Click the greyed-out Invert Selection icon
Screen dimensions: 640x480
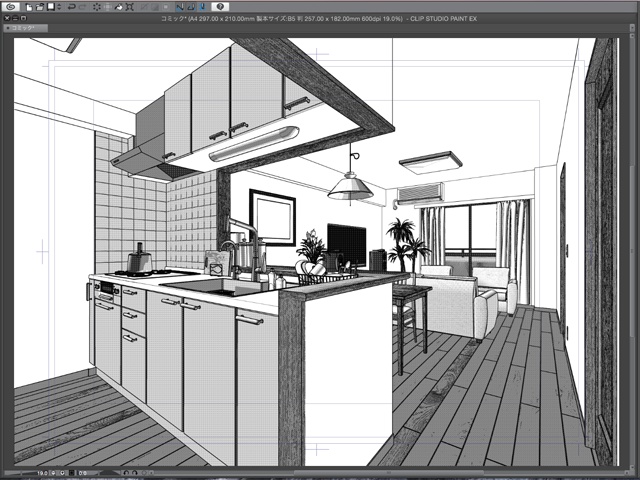point(155,7)
